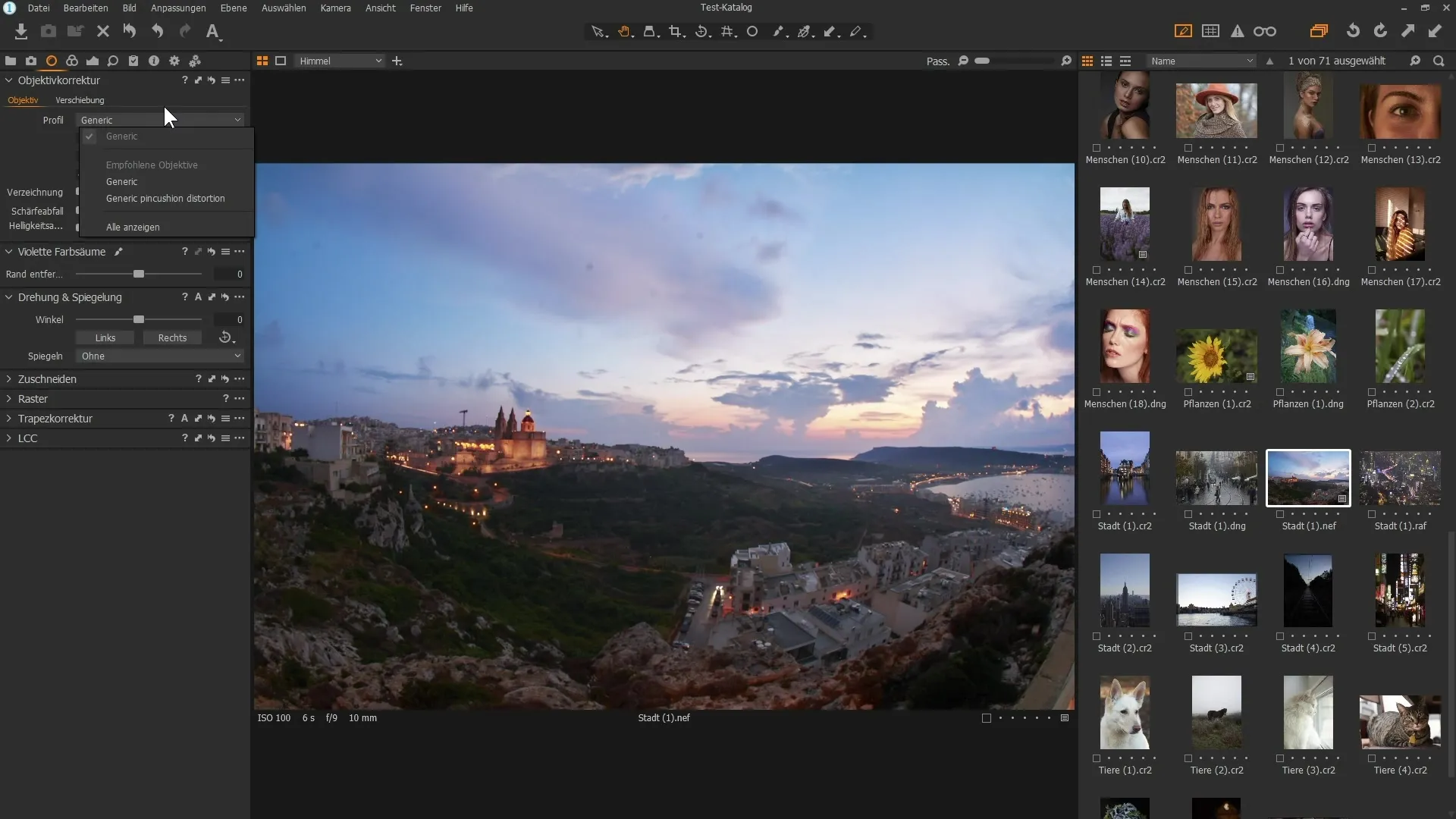Viewport: 1456px width, 819px height.
Task: Select the hand pan tool
Action: click(625, 32)
